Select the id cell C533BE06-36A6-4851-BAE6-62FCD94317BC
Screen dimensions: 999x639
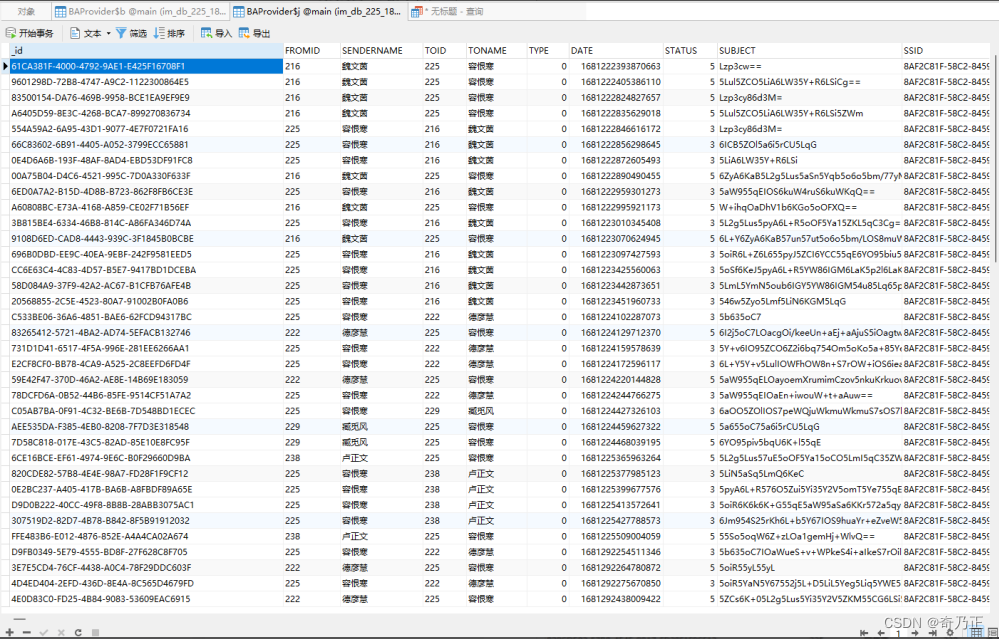coord(146,317)
